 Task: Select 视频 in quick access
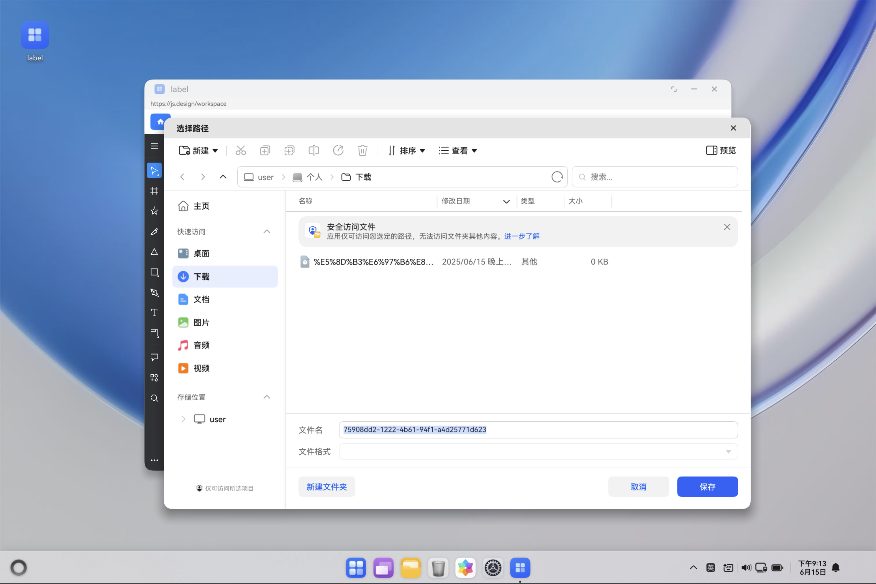(225, 368)
